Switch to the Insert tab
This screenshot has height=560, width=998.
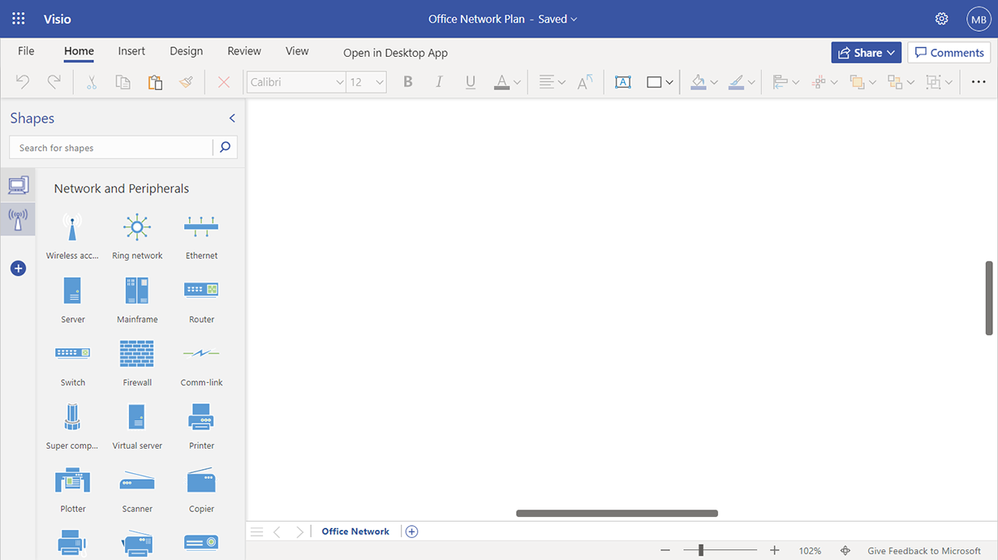[x=131, y=51]
